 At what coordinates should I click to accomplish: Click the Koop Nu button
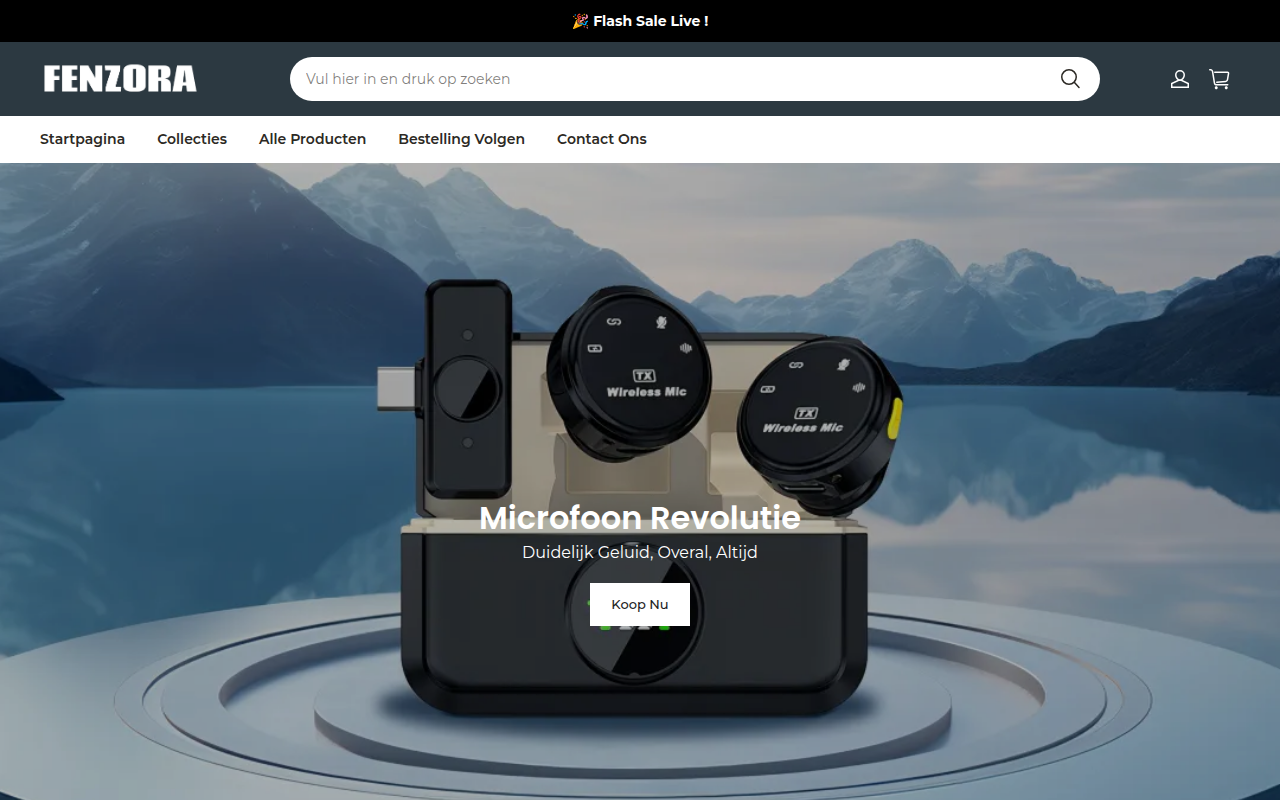(640, 604)
